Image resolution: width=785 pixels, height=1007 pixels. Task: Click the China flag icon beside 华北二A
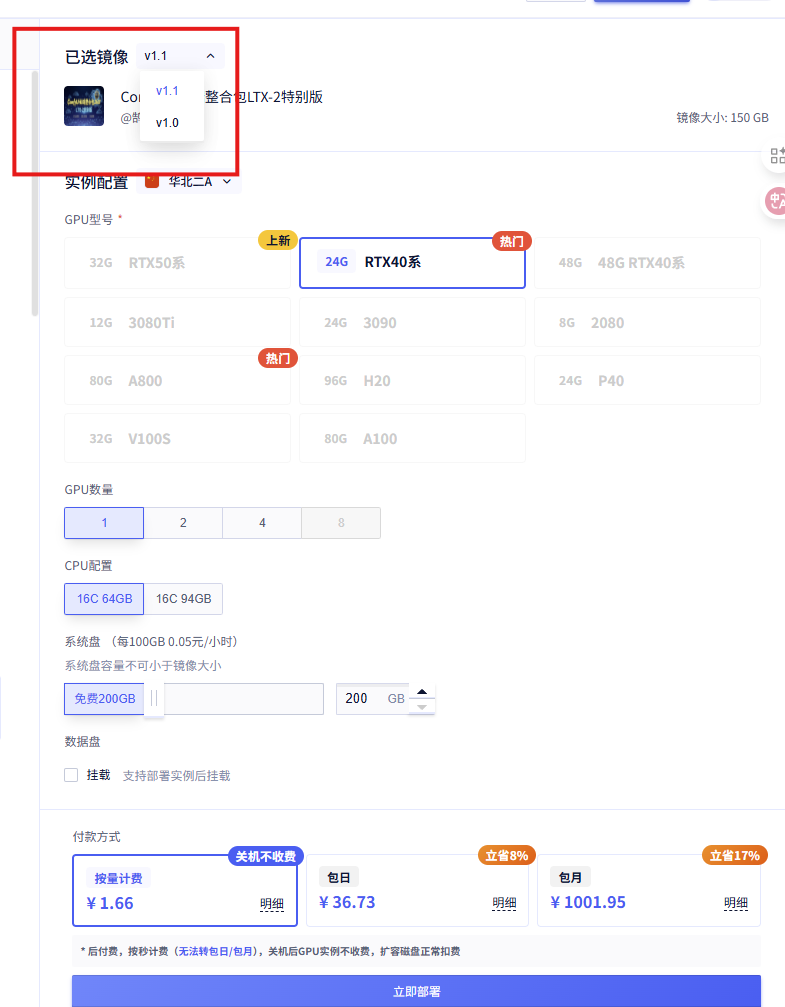click(152, 181)
